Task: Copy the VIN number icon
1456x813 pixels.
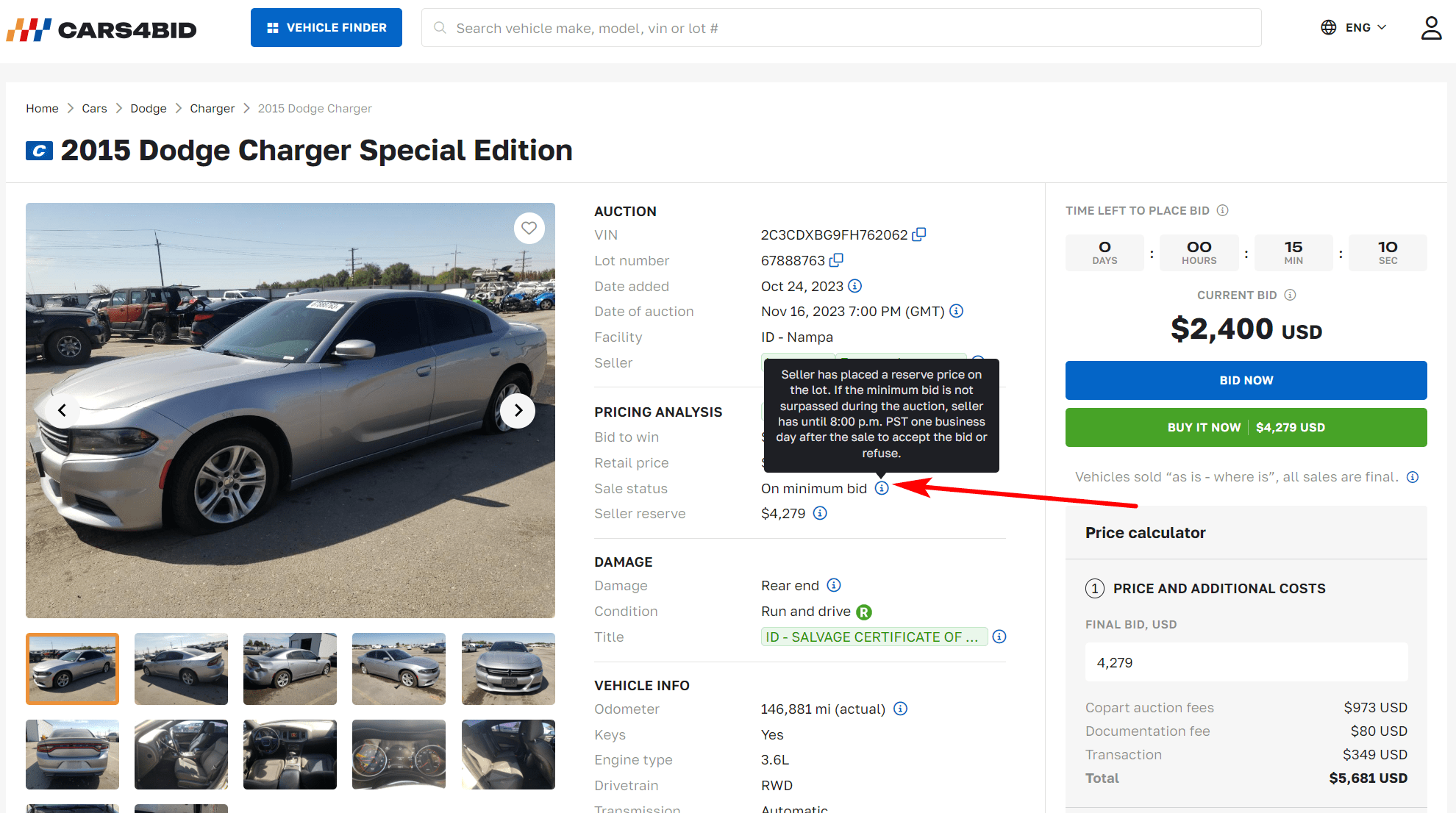Action: [x=918, y=234]
